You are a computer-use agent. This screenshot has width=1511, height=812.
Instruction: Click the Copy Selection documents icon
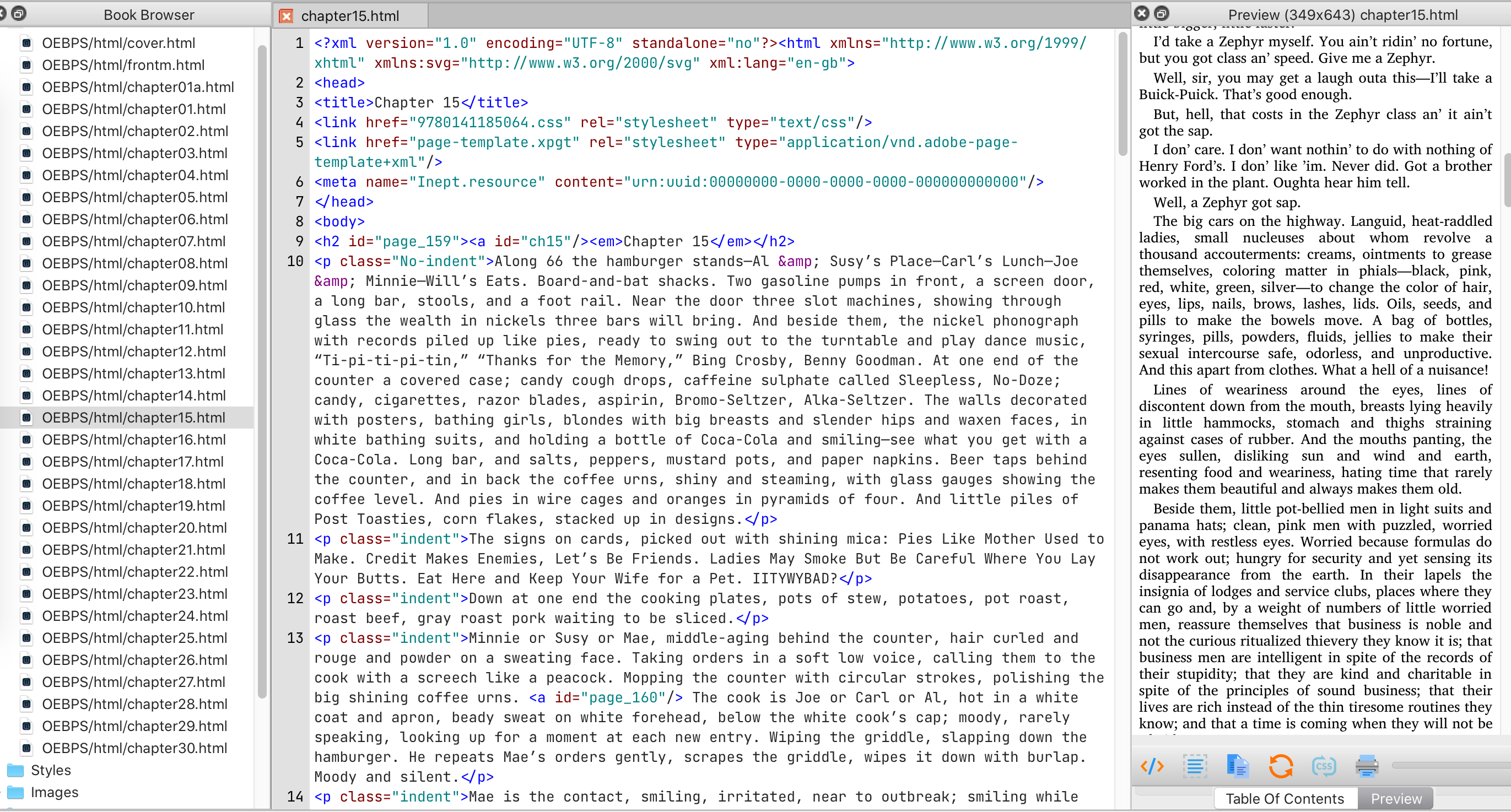(1238, 766)
